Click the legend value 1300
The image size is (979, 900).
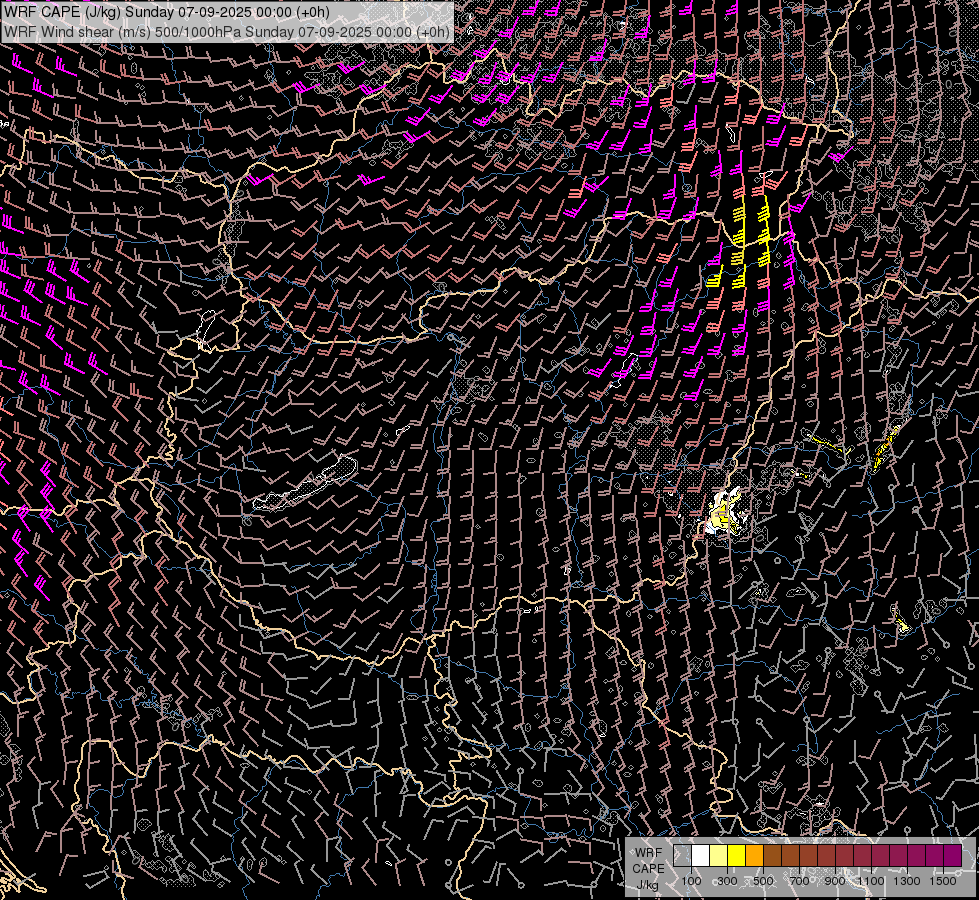pos(907,881)
